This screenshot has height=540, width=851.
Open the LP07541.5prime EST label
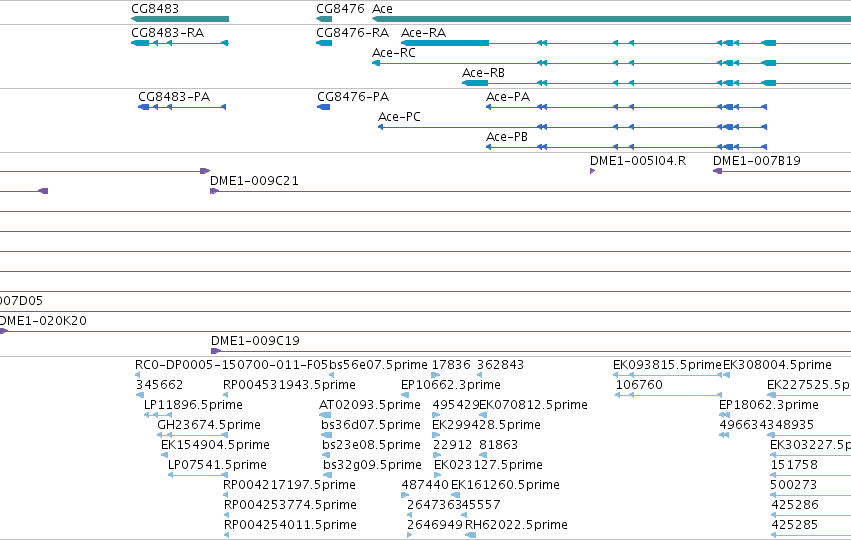pos(217,465)
